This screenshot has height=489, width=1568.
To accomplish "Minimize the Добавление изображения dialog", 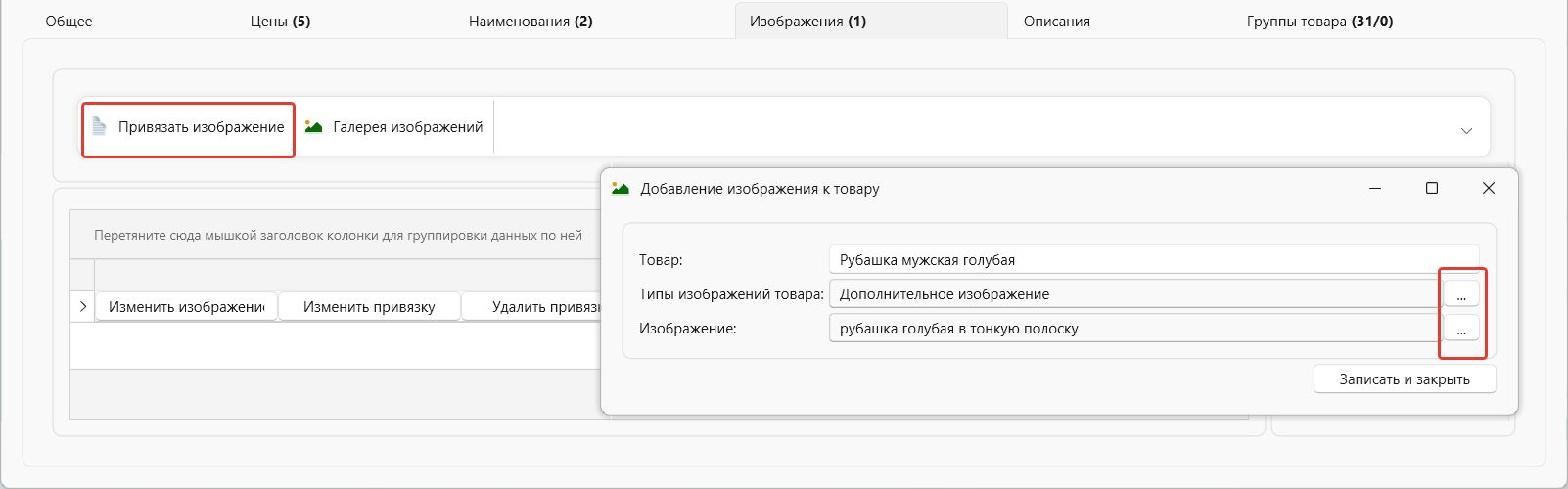I will coord(1375,188).
